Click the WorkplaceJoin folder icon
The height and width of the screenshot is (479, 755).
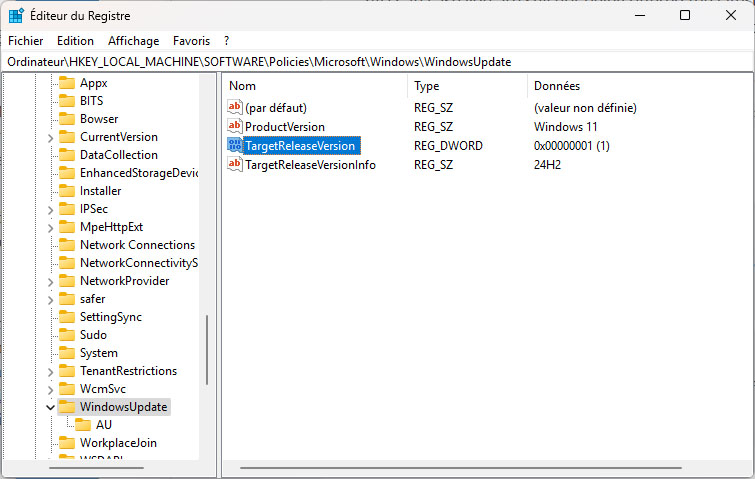tap(67, 443)
